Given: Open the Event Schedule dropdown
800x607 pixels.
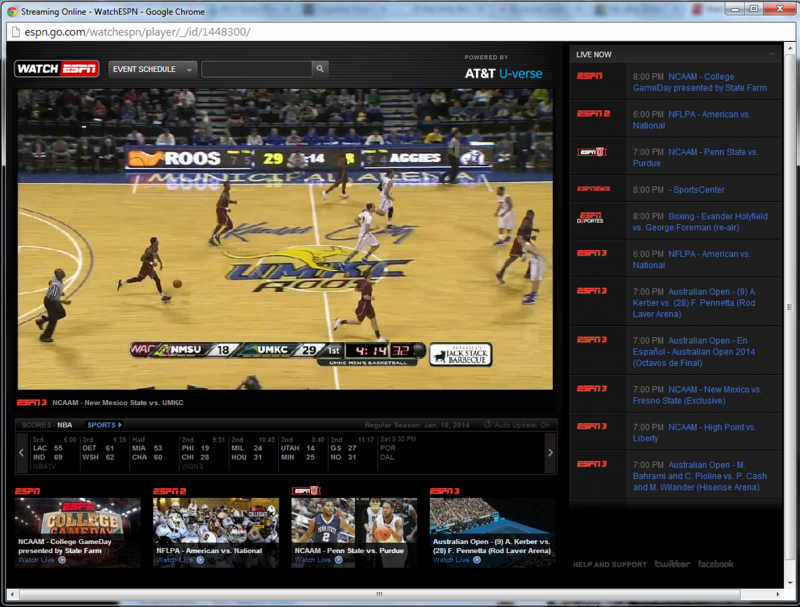Looking at the screenshot, I should (152, 69).
